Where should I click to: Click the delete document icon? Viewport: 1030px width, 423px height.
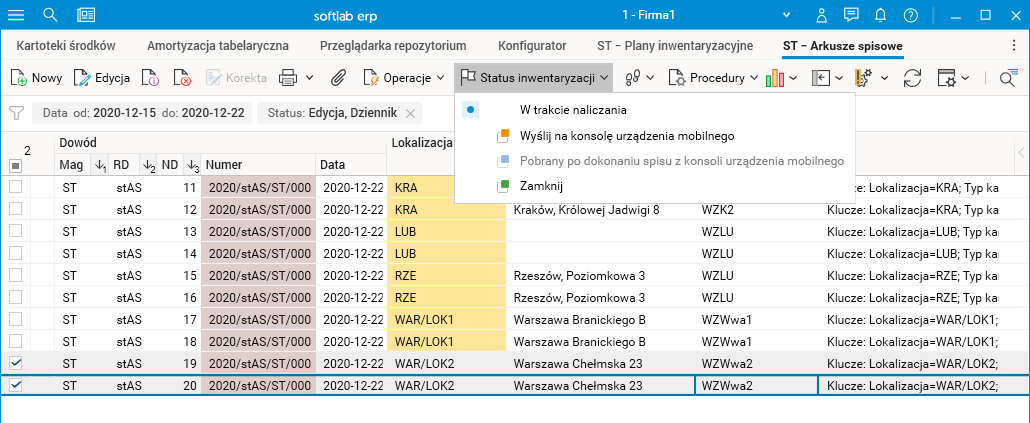pos(182,78)
